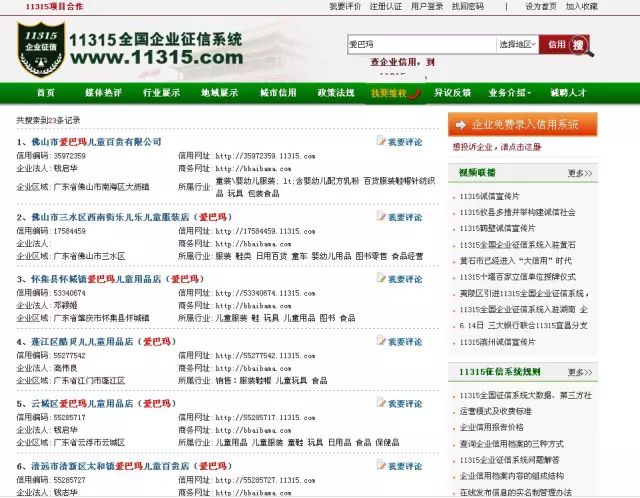Open 查询企业信用档案的三种方式 link

click(x=511, y=444)
